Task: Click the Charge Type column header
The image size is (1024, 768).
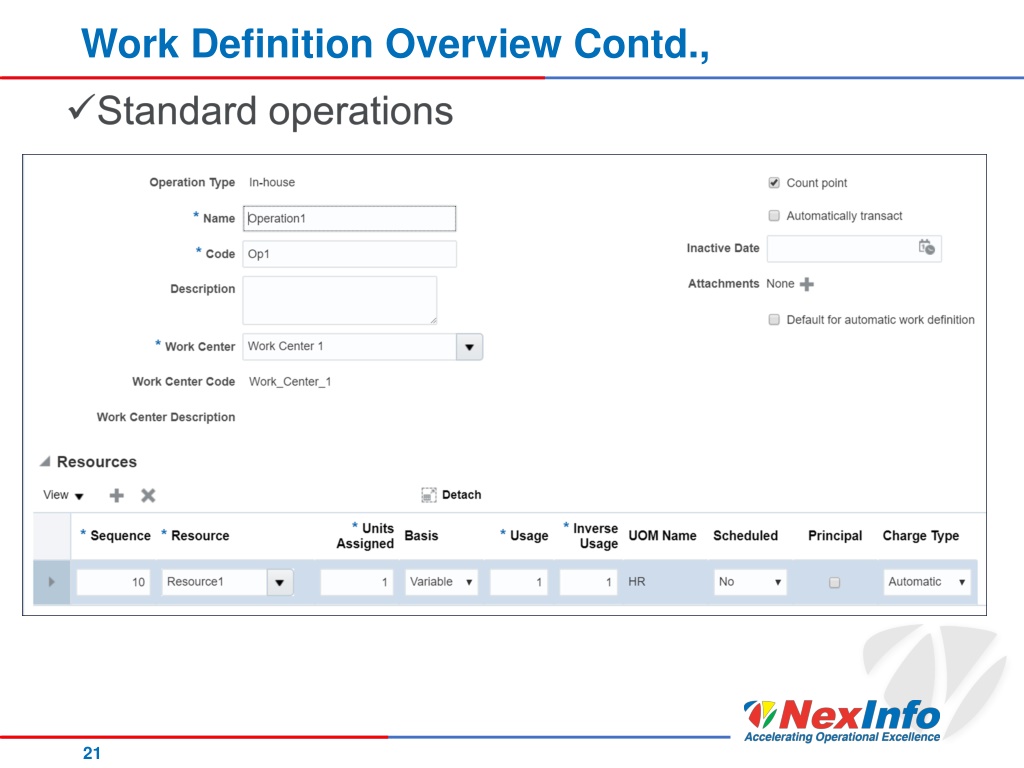Action: (x=921, y=536)
